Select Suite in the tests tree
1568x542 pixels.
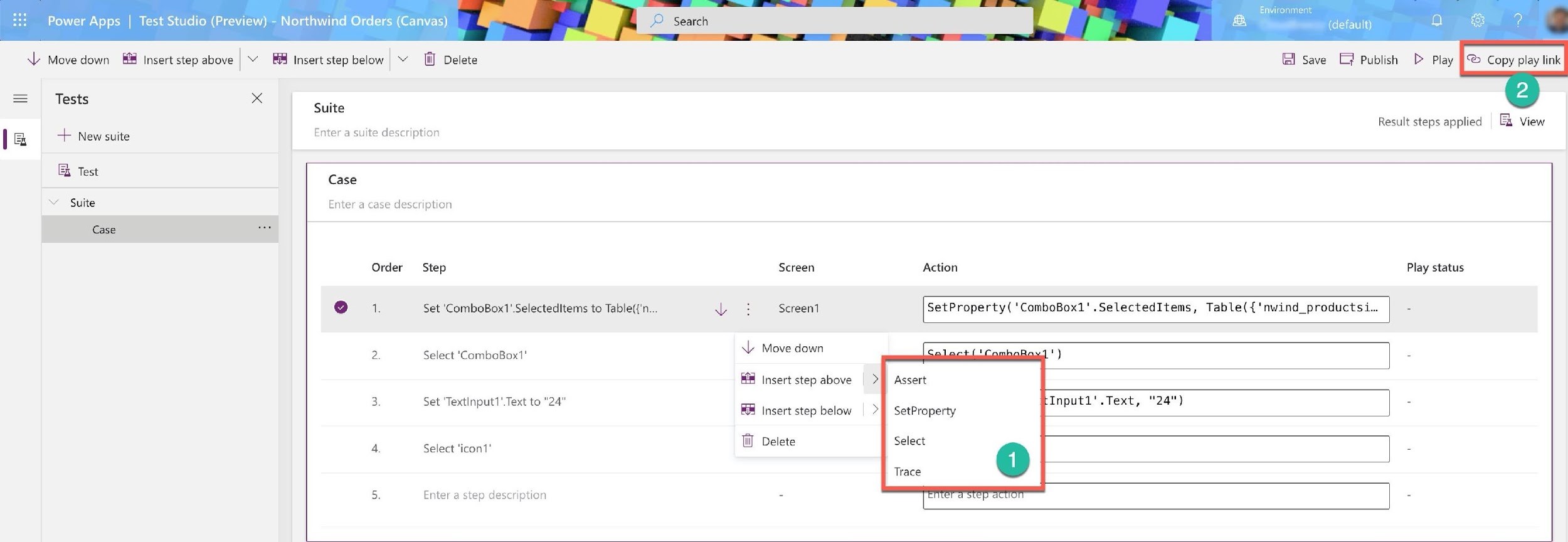point(83,202)
